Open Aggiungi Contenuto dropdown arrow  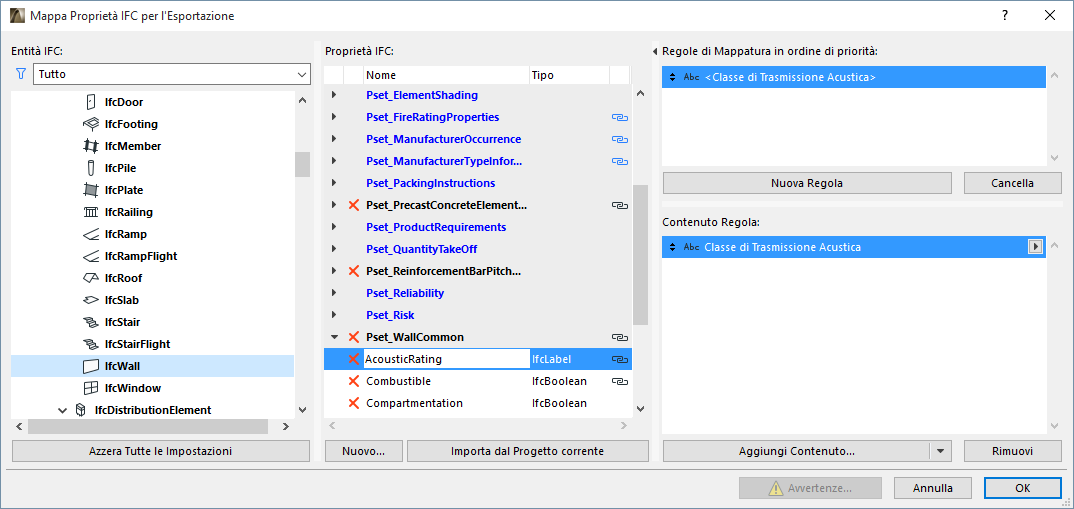point(940,451)
